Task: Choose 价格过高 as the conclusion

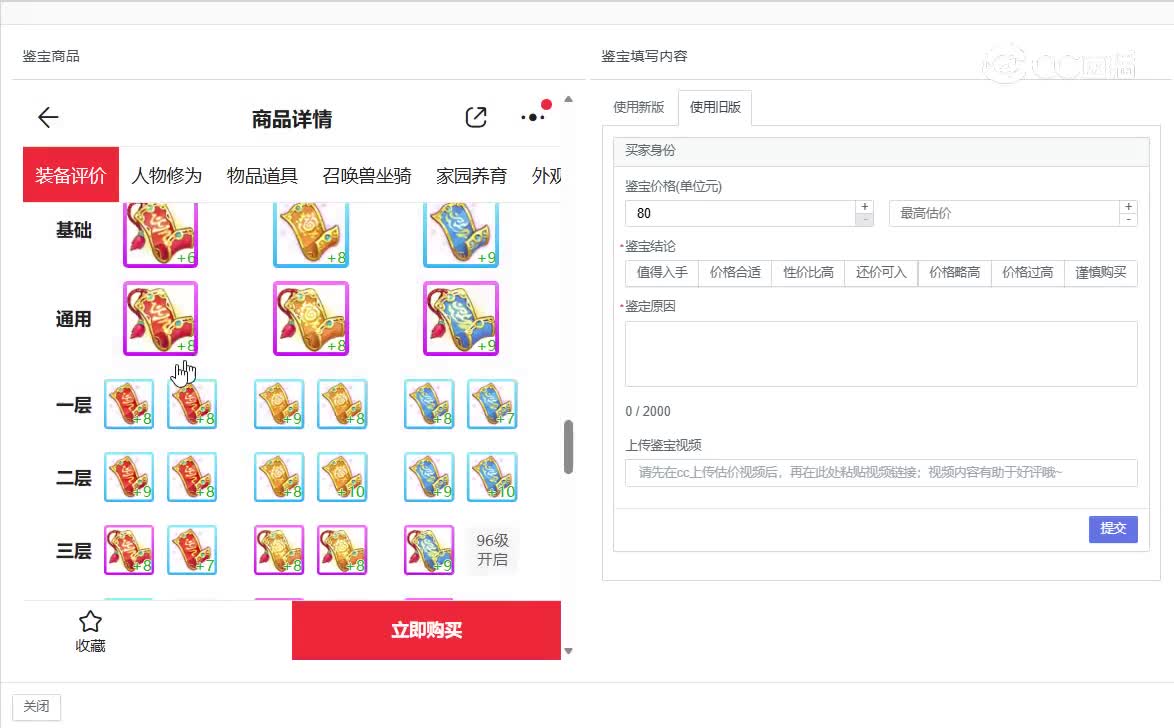Action: pos(1028,273)
